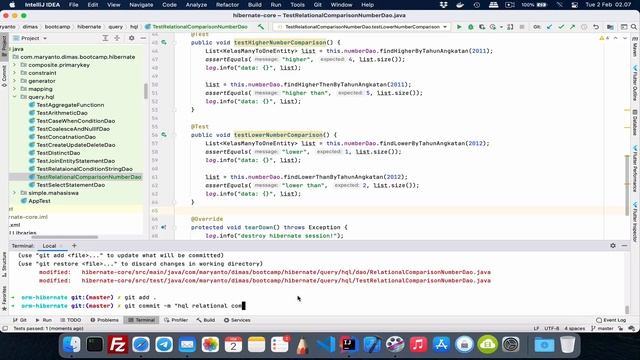Viewport: 640px width, 360px height.
Task: Start the Debug session
Action: (471, 27)
